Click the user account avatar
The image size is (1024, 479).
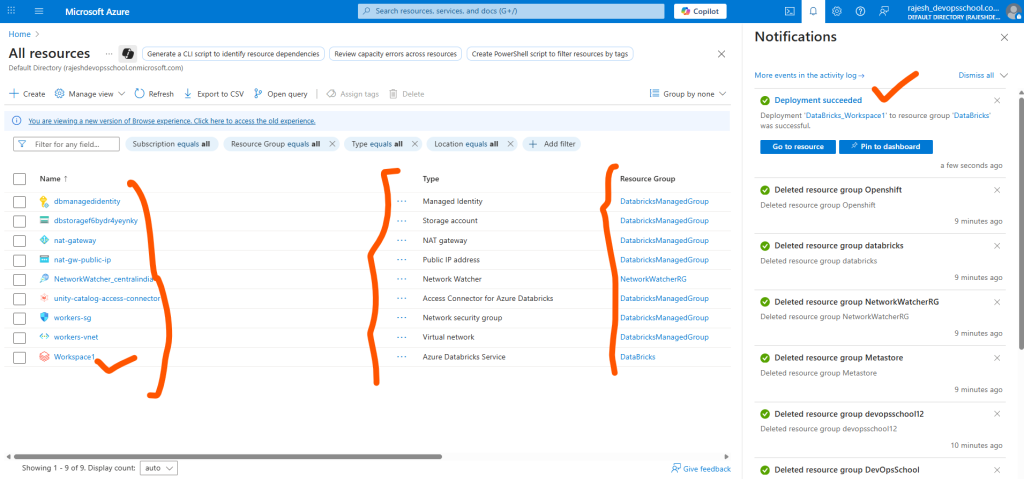pyautogui.click(x=1016, y=12)
